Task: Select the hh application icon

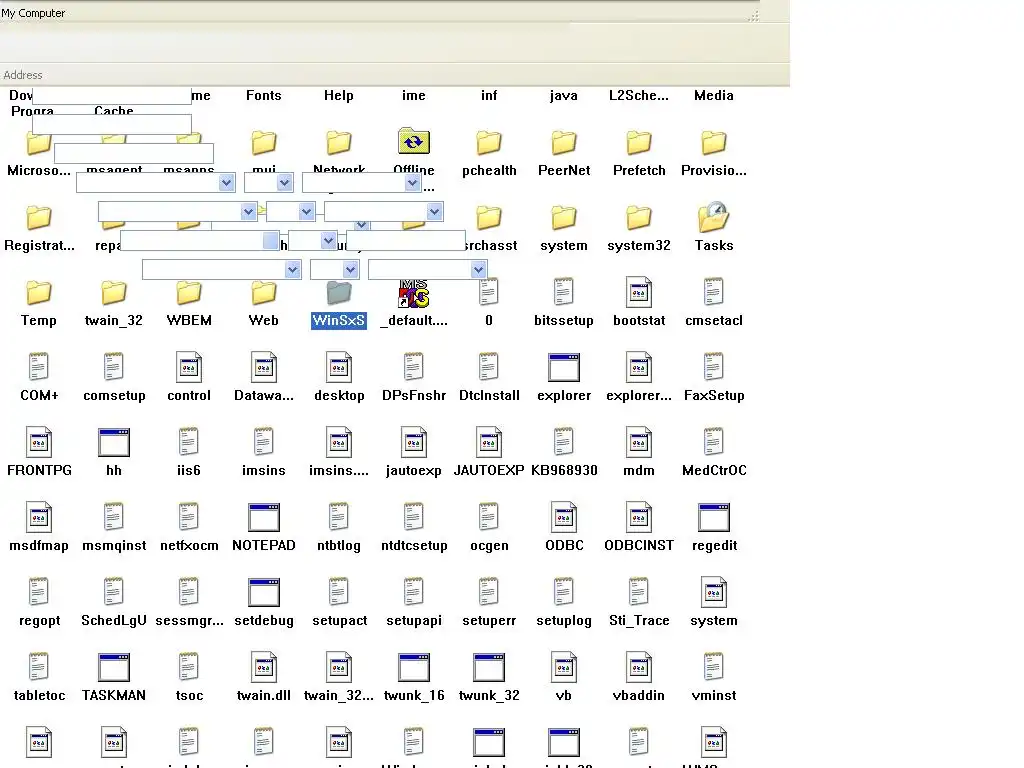Action: (114, 442)
